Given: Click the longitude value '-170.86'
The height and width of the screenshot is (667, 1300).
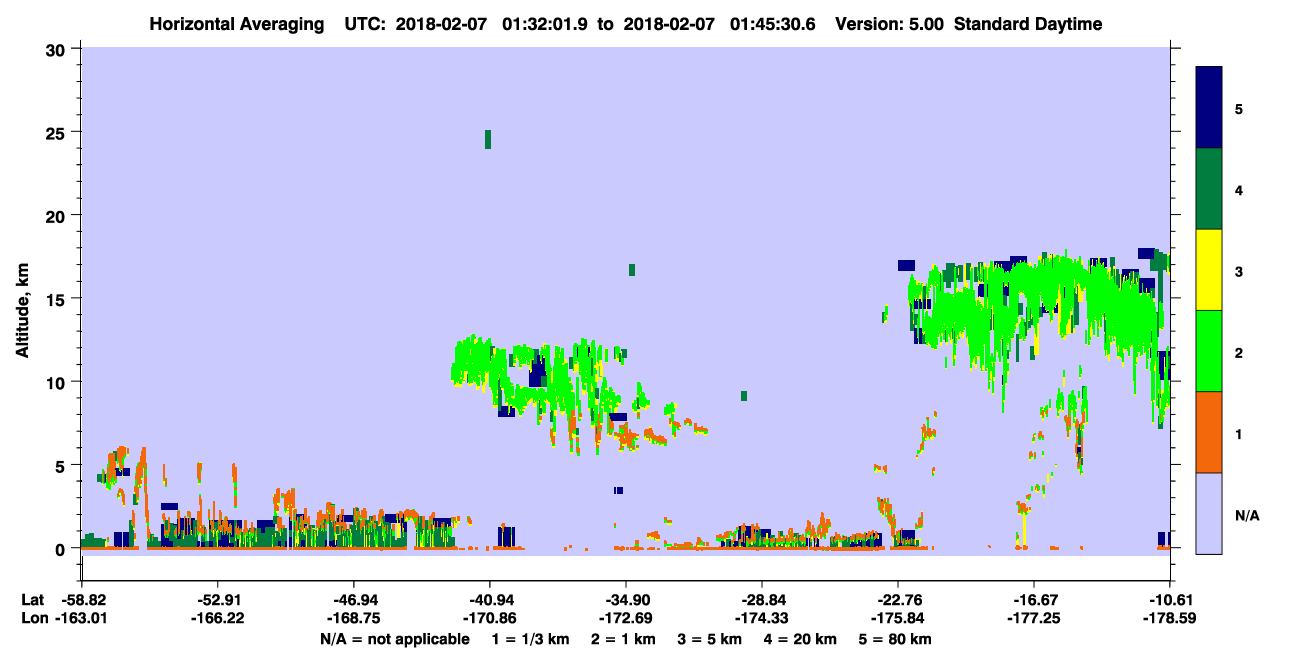Looking at the screenshot, I should coord(490,618).
